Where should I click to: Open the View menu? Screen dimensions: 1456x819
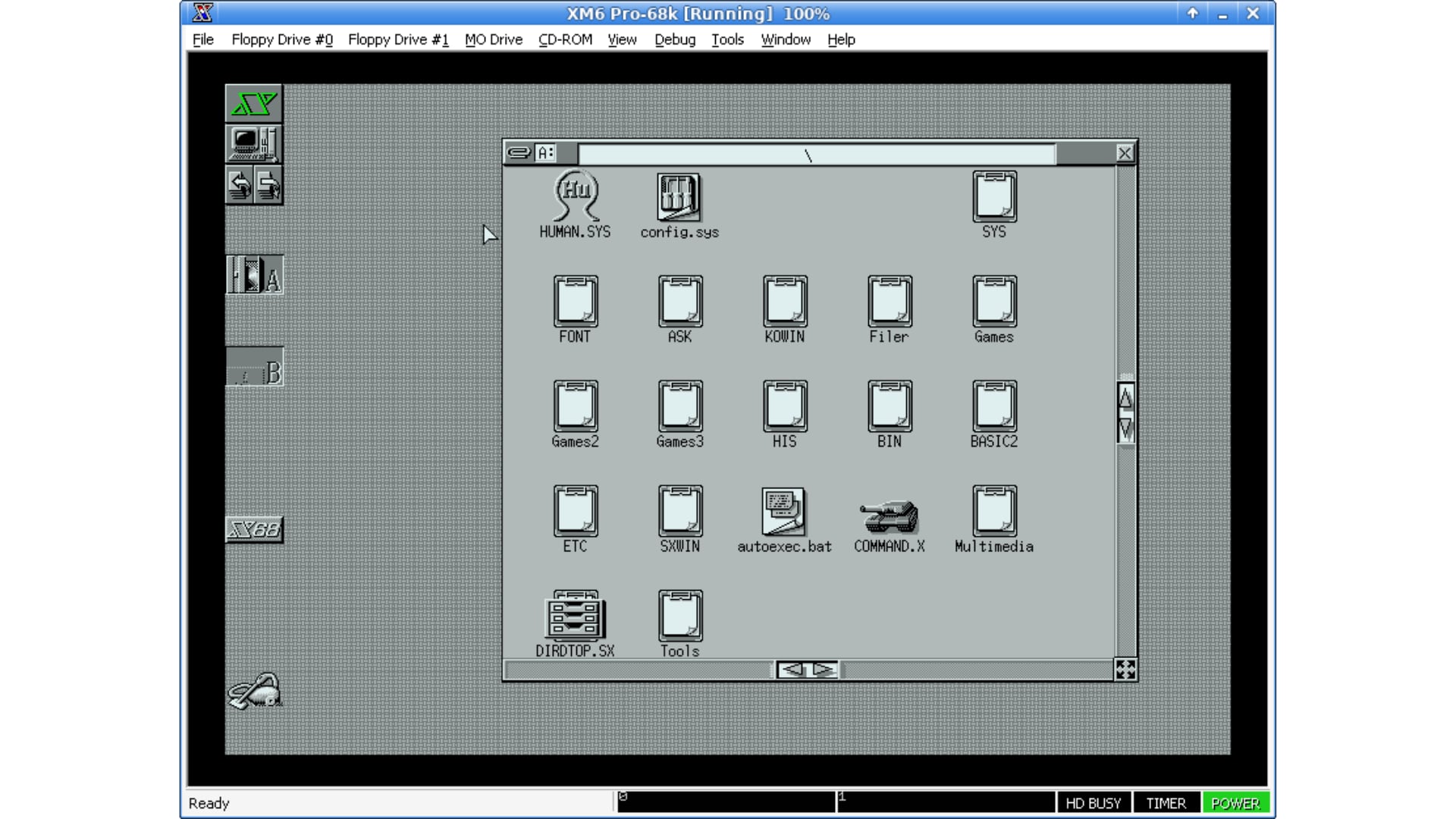[622, 39]
